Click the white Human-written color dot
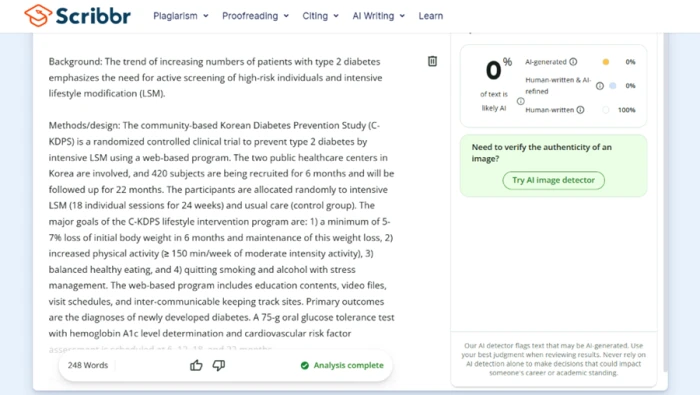The image size is (700, 395). click(606, 110)
